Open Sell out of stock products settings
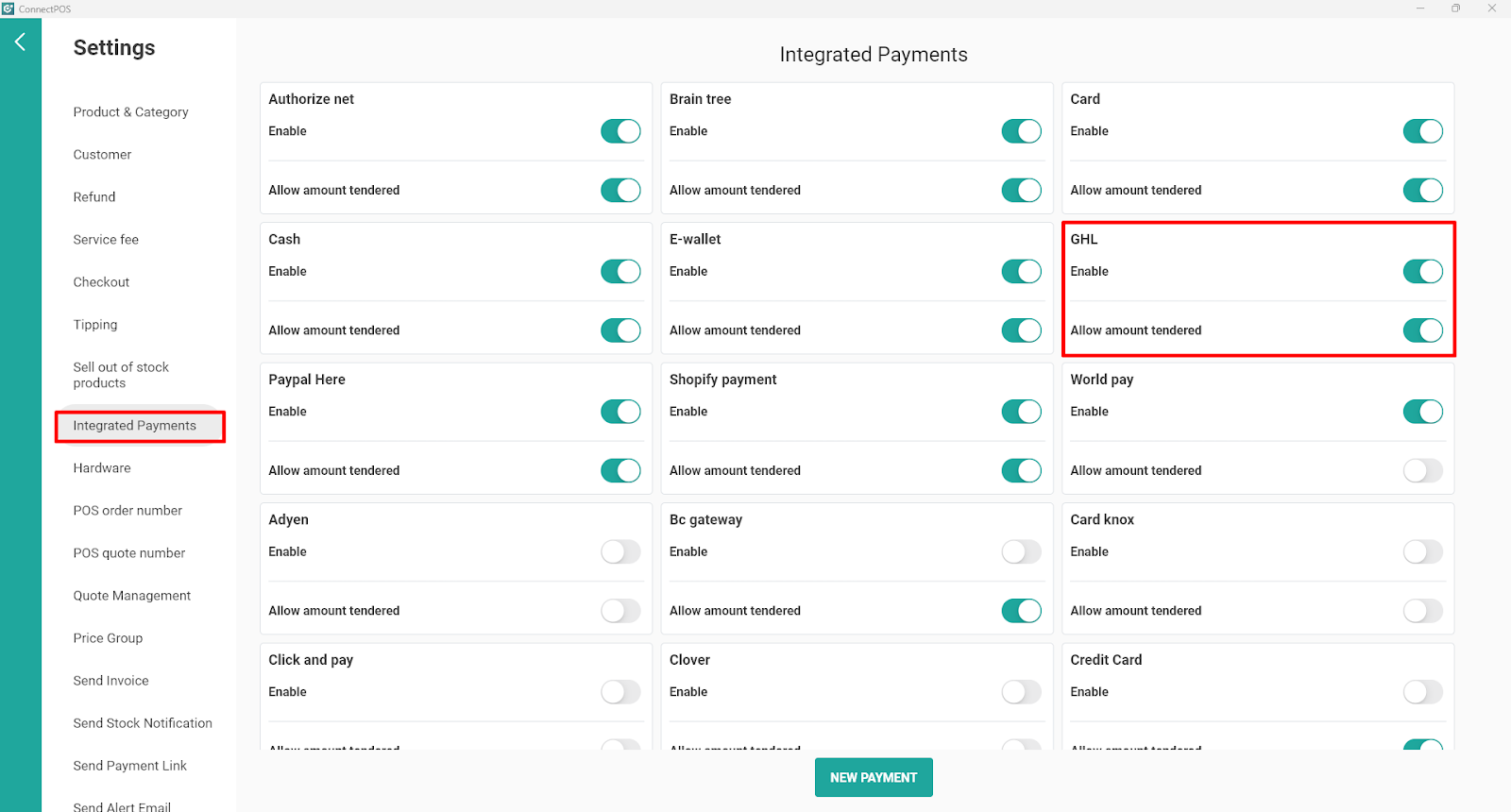Image resolution: width=1511 pixels, height=812 pixels. pyautogui.click(x=121, y=375)
